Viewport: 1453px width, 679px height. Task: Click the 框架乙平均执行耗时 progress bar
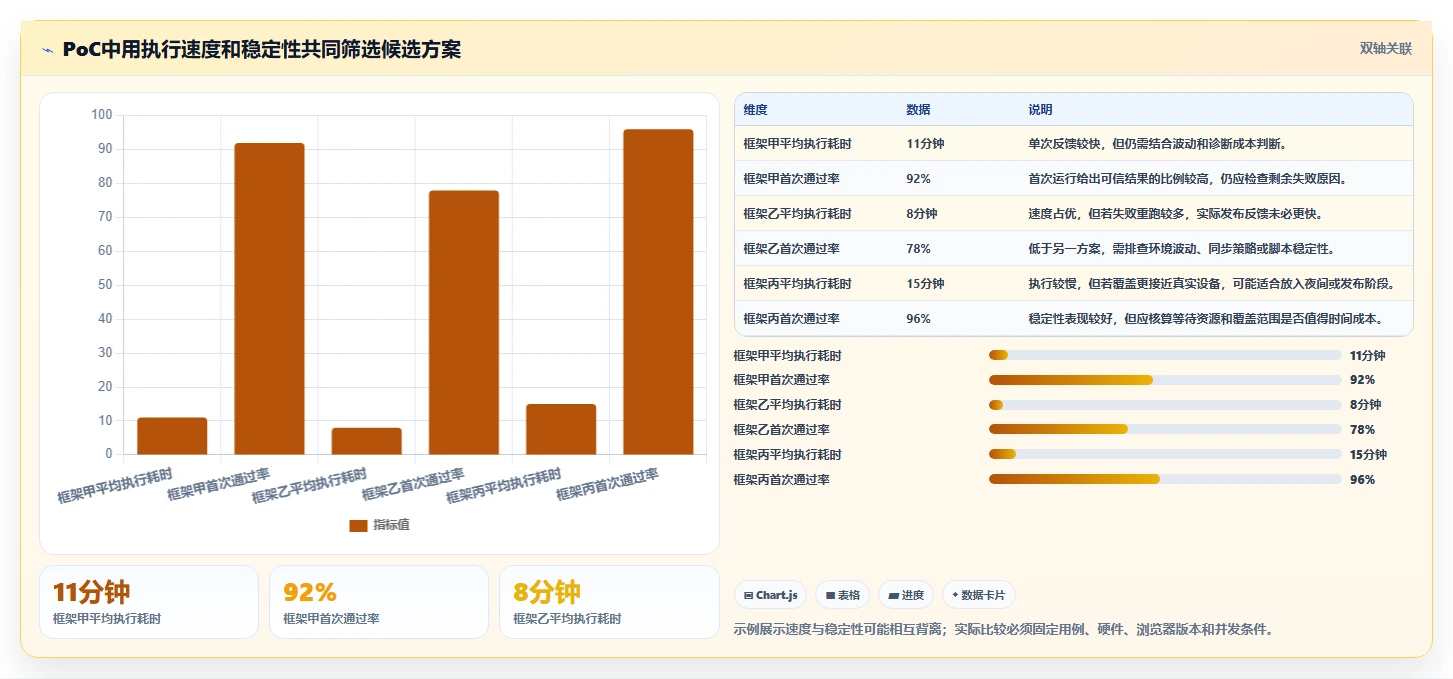[1165, 405]
